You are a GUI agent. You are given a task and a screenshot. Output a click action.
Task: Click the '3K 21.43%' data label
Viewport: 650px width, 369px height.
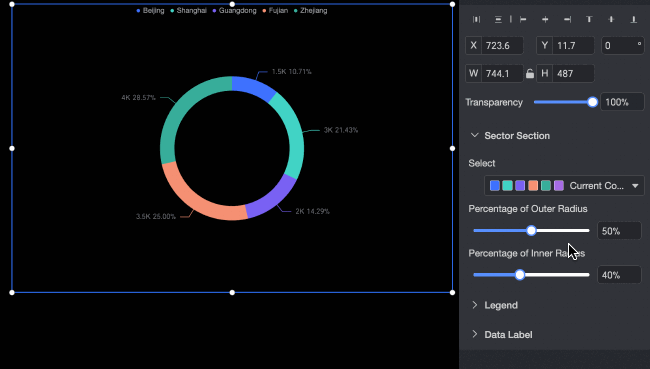341,130
